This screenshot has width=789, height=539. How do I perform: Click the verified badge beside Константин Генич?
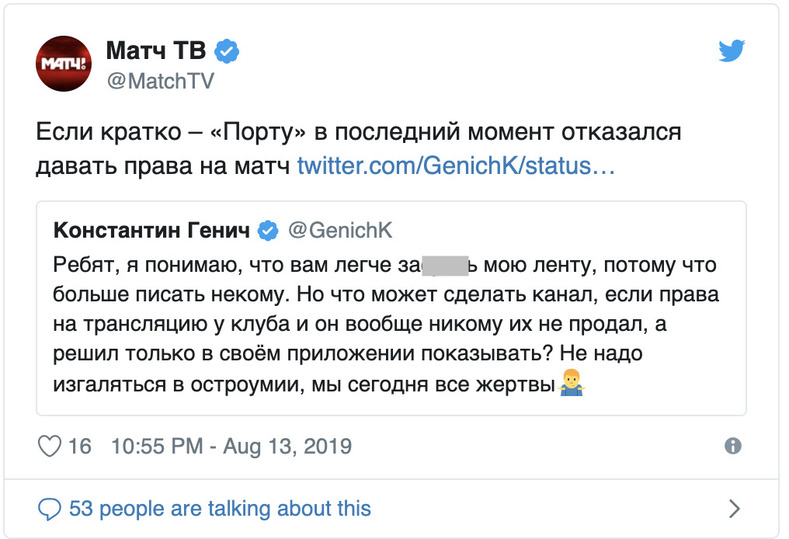[x=268, y=231]
